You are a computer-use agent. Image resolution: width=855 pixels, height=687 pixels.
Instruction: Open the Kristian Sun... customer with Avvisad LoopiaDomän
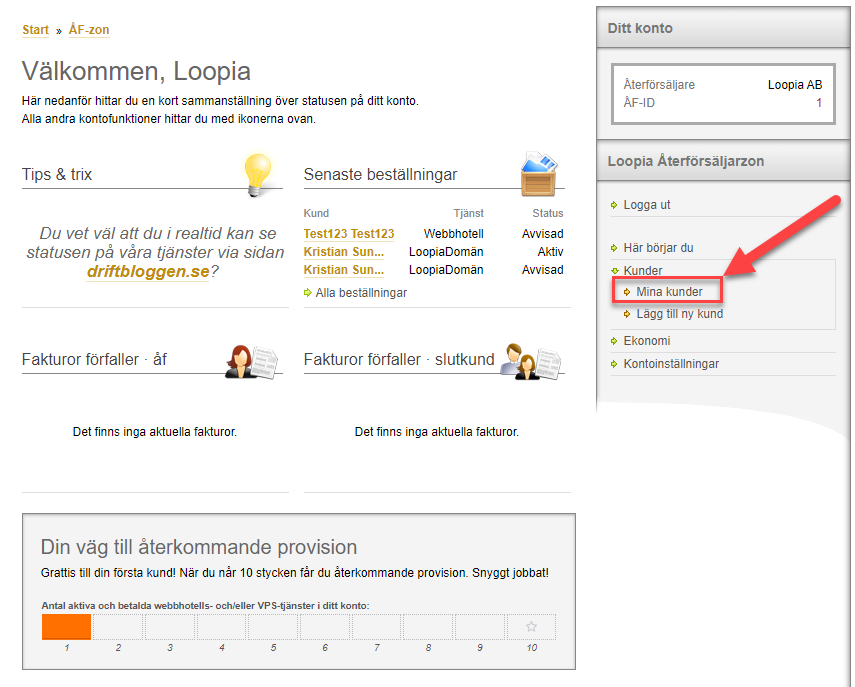pos(344,270)
